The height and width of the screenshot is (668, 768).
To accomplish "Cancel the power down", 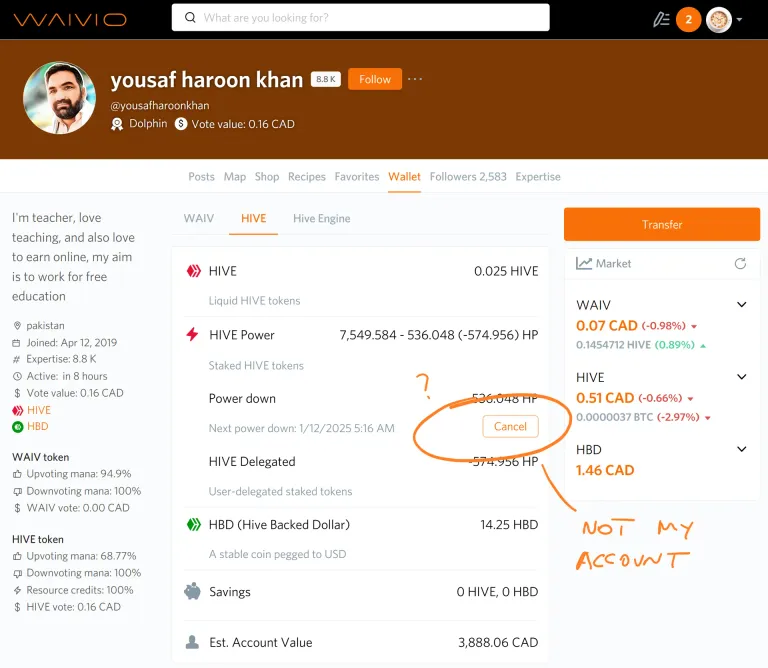I will pyautogui.click(x=510, y=427).
